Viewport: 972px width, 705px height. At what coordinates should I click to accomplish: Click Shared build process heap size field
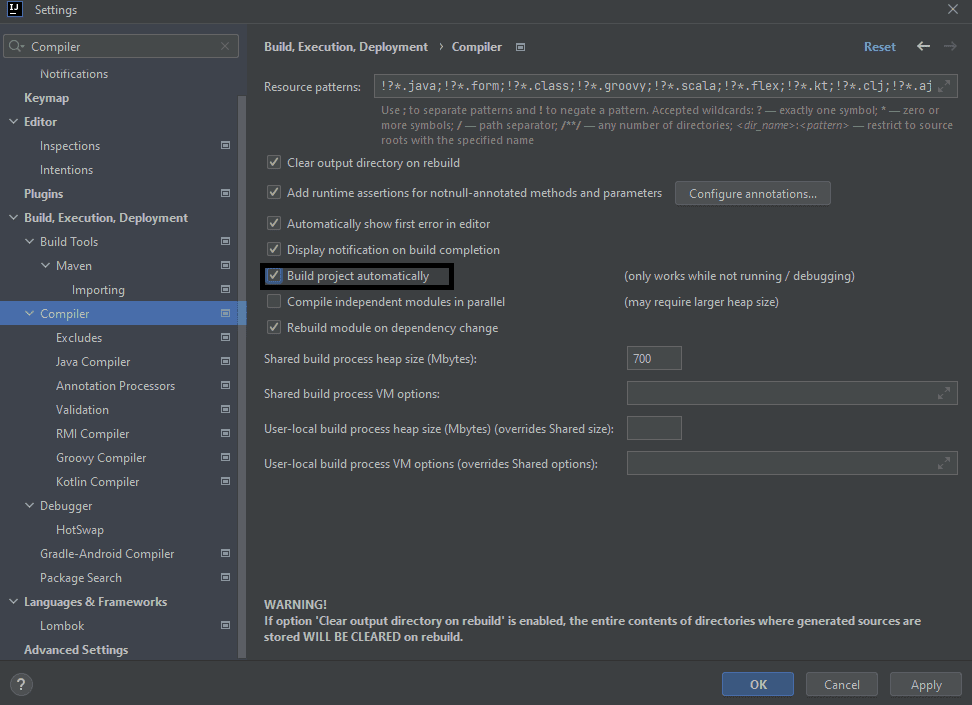(x=654, y=358)
